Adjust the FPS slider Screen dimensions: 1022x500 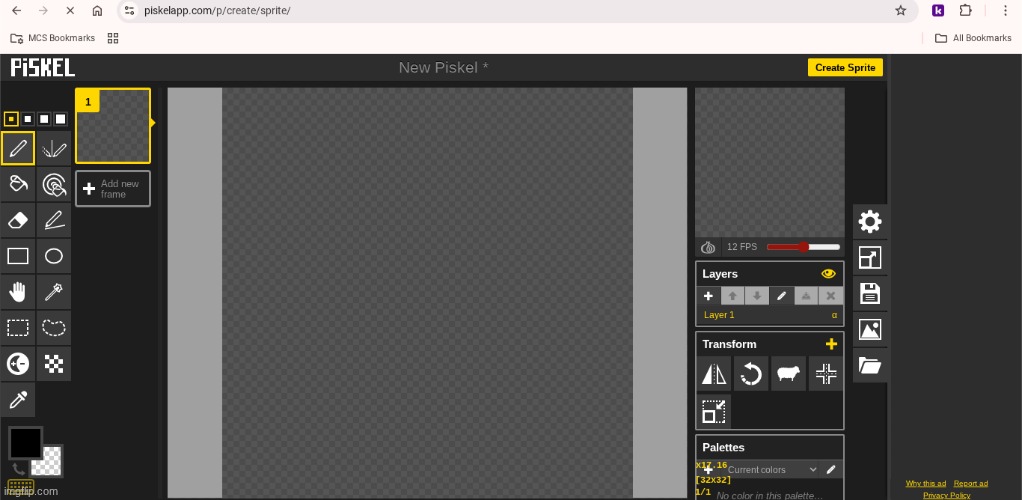coord(804,247)
